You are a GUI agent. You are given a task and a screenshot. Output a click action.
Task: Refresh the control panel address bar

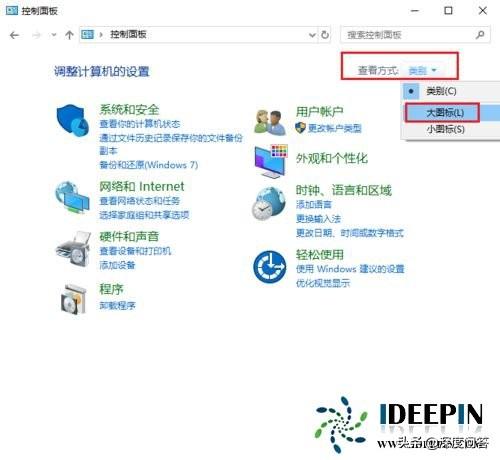325,35
